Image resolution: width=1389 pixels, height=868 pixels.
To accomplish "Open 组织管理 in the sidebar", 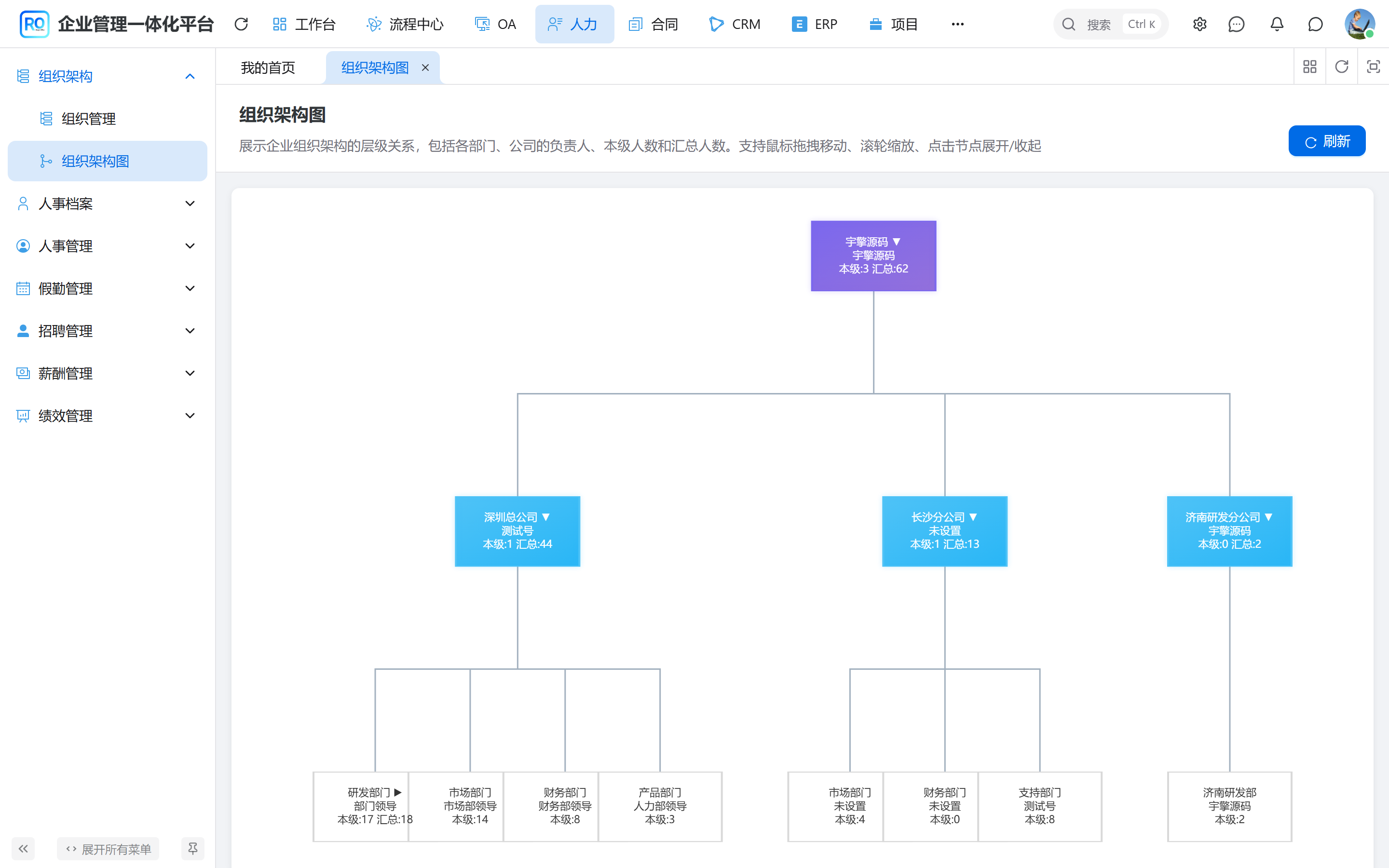I will point(108,119).
